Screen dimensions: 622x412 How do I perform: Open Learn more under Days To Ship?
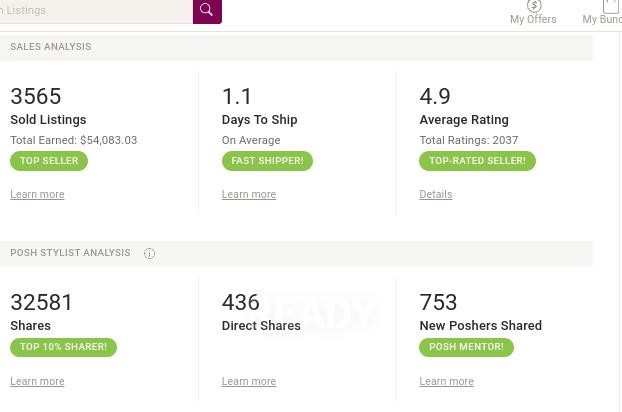pyautogui.click(x=248, y=195)
